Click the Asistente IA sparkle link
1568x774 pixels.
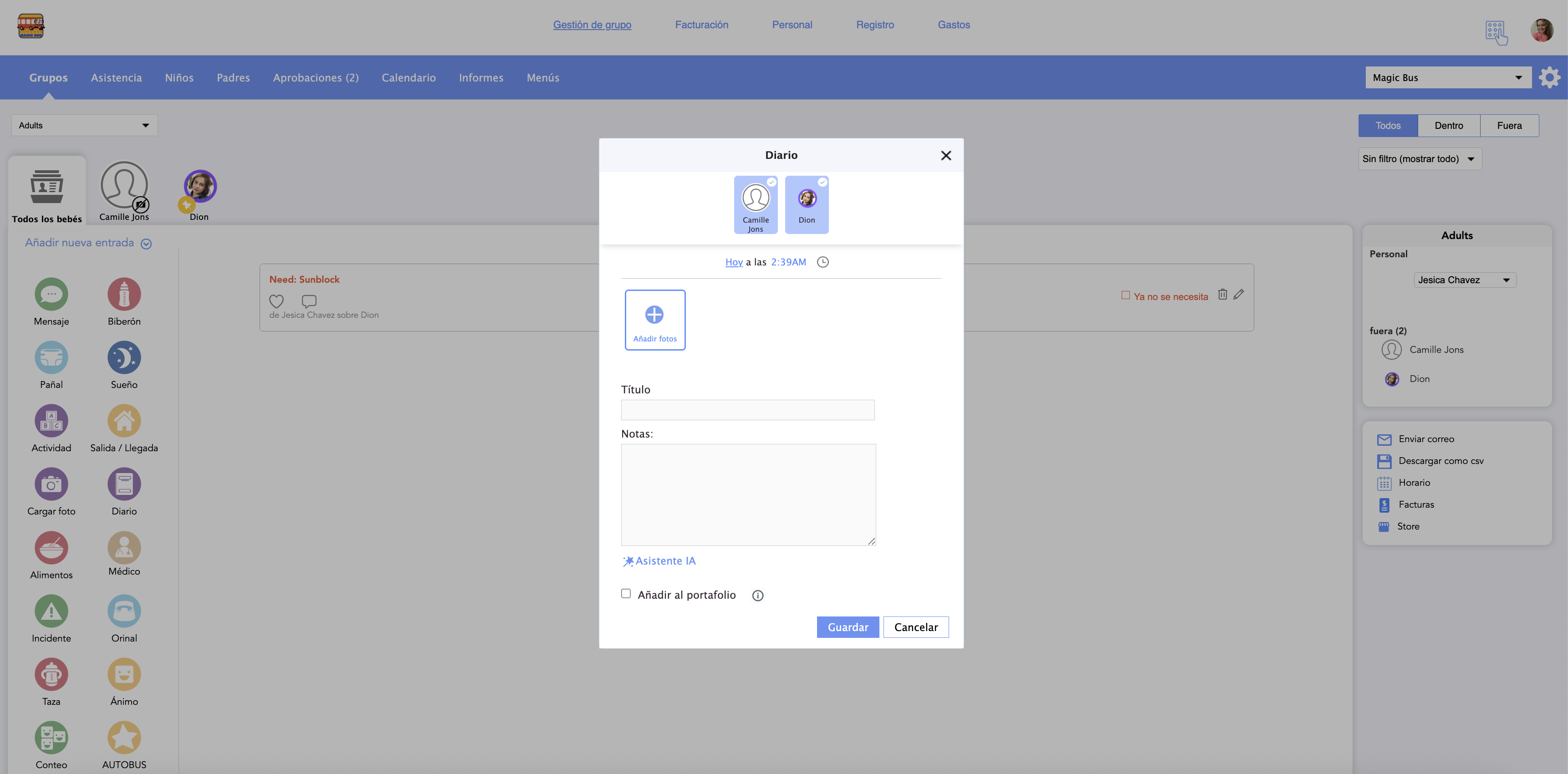659,561
